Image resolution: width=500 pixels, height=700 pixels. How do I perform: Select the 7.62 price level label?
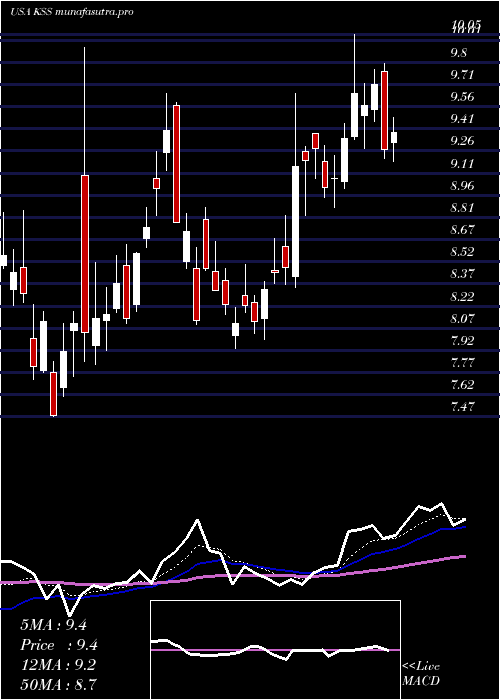point(462,385)
